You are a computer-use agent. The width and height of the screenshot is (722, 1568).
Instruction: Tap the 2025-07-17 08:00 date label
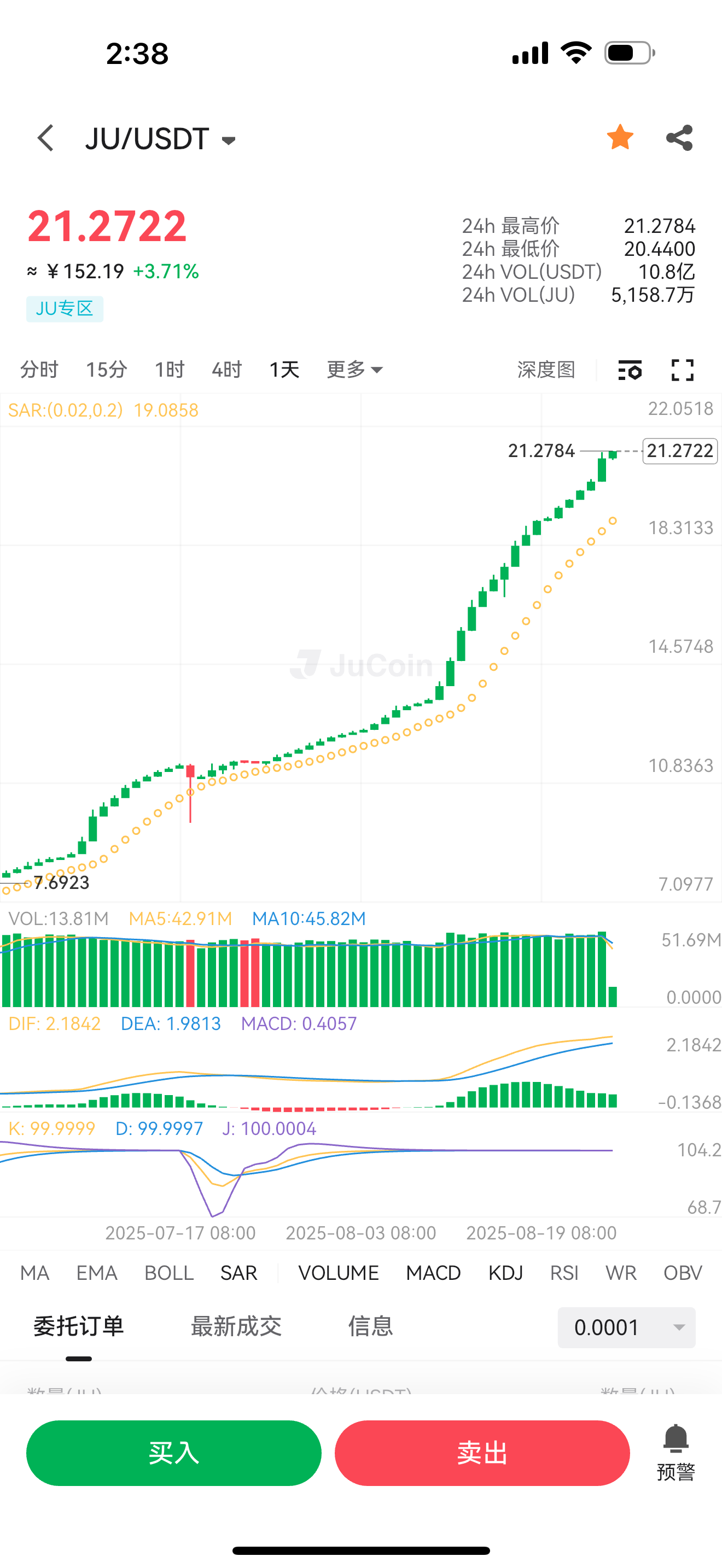(x=180, y=1233)
